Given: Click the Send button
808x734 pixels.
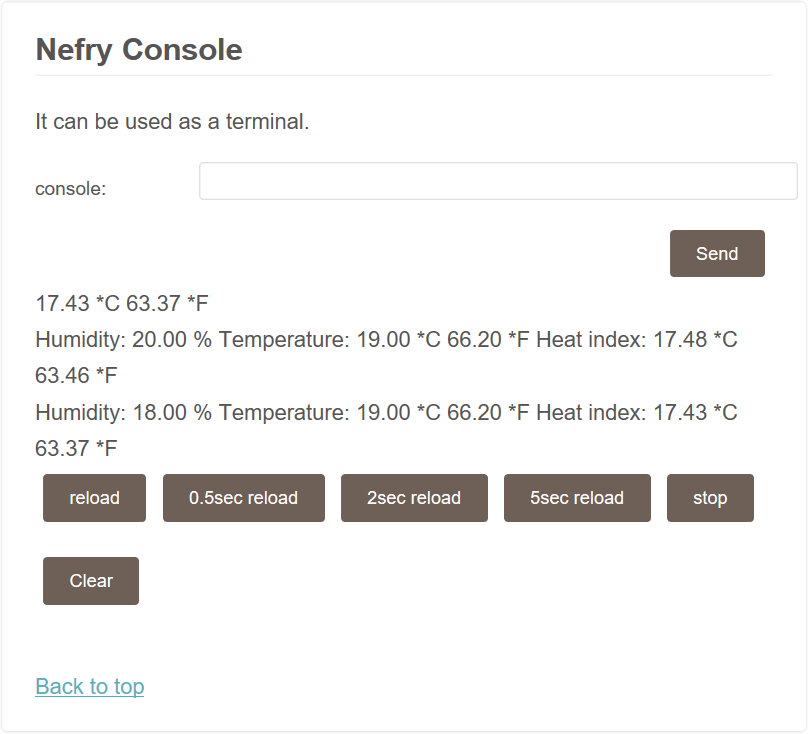Looking at the screenshot, I should 716,253.
